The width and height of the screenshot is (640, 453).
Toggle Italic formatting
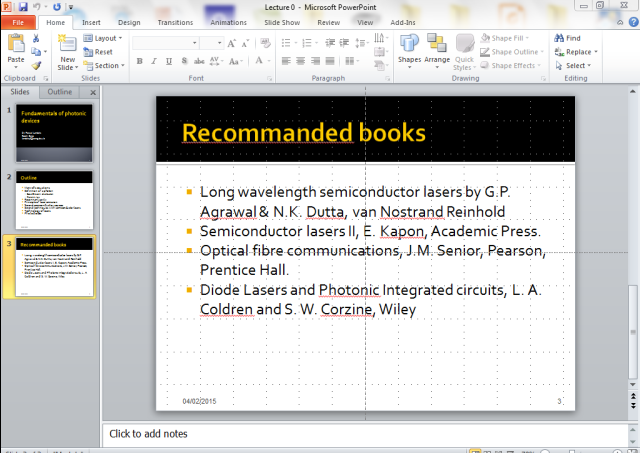point(154,61)
